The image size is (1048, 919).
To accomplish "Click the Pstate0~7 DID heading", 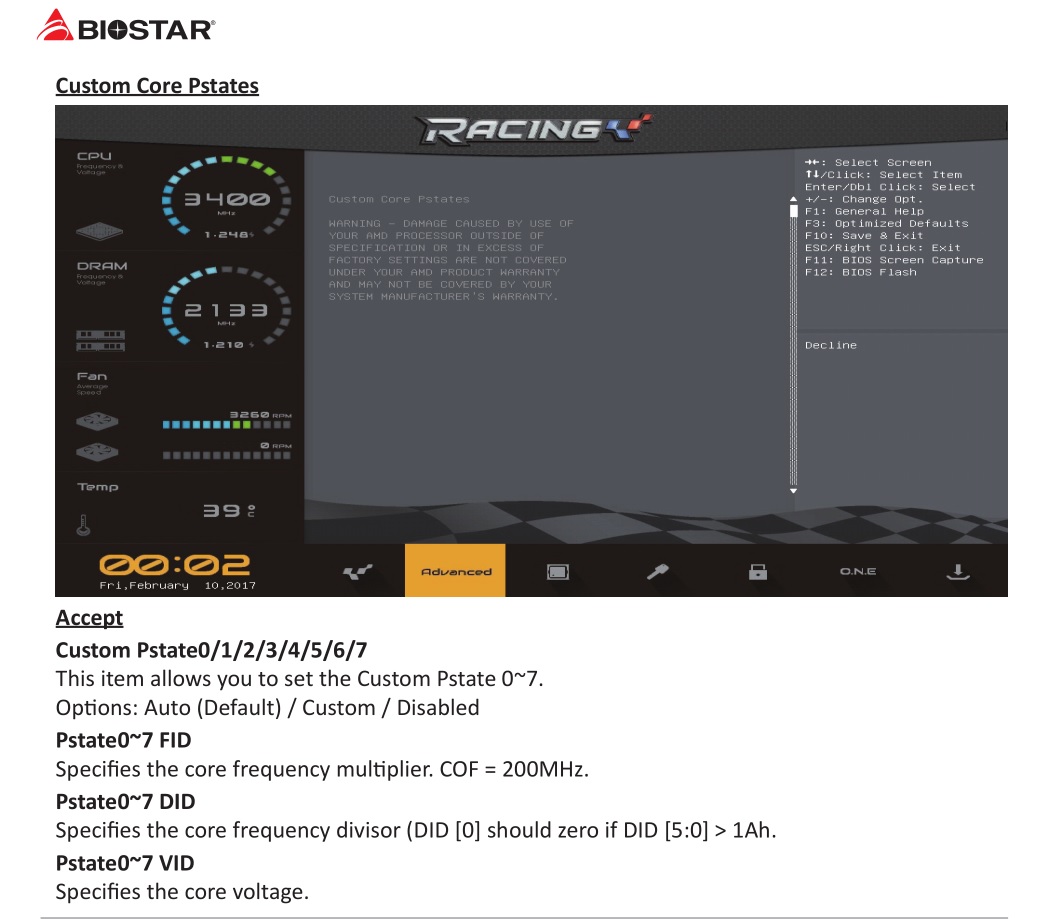I will [126, 802].
